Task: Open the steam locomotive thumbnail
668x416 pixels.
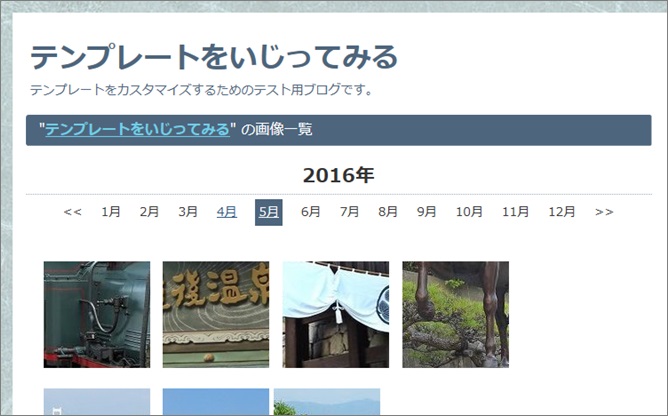Action: 97,315
